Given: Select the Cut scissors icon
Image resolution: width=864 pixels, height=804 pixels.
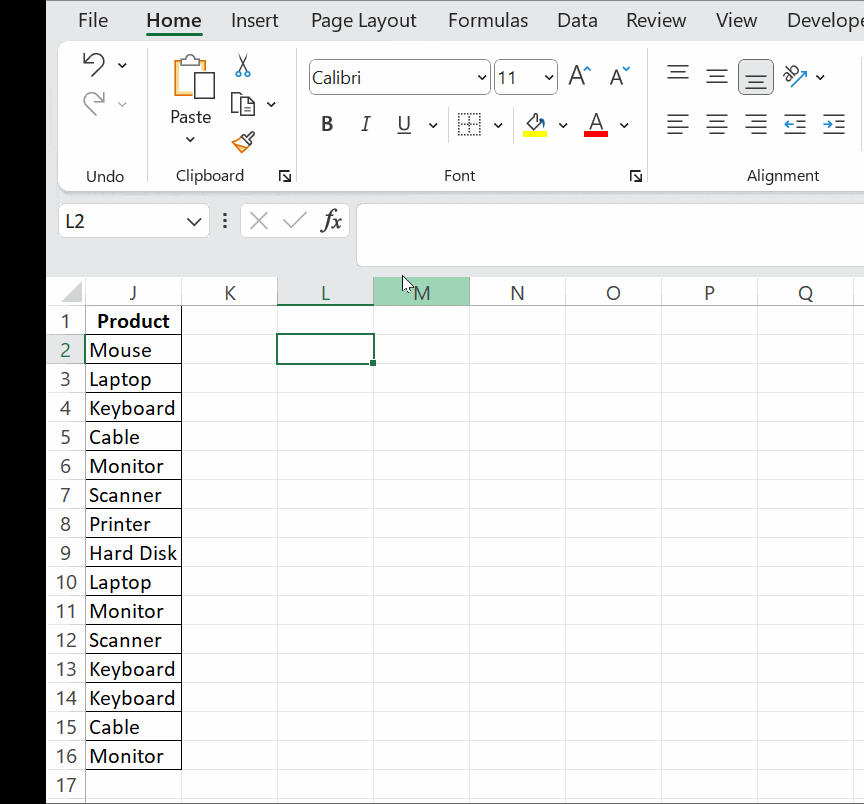Looking at the screenshot, I should (x=242, y=64).
